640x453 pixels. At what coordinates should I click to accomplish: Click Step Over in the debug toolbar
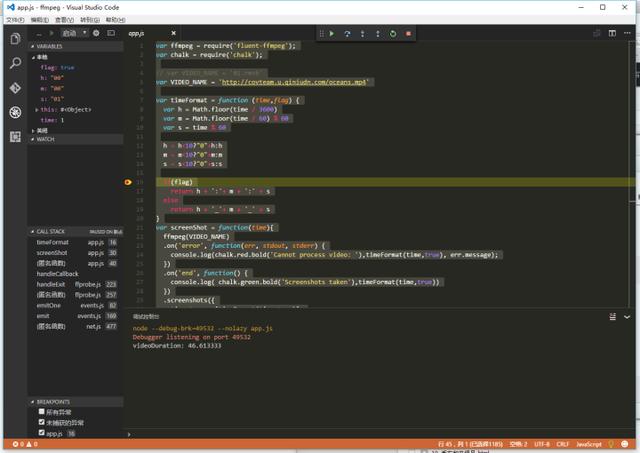point(347,34)
